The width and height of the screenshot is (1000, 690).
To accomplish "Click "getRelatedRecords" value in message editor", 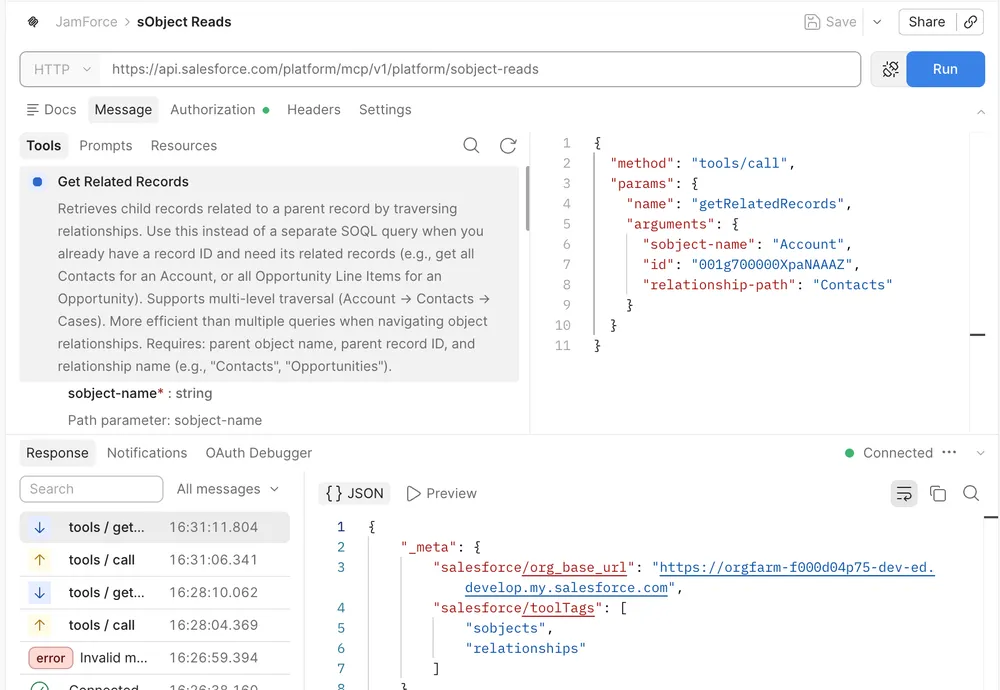I will (767, 204).
